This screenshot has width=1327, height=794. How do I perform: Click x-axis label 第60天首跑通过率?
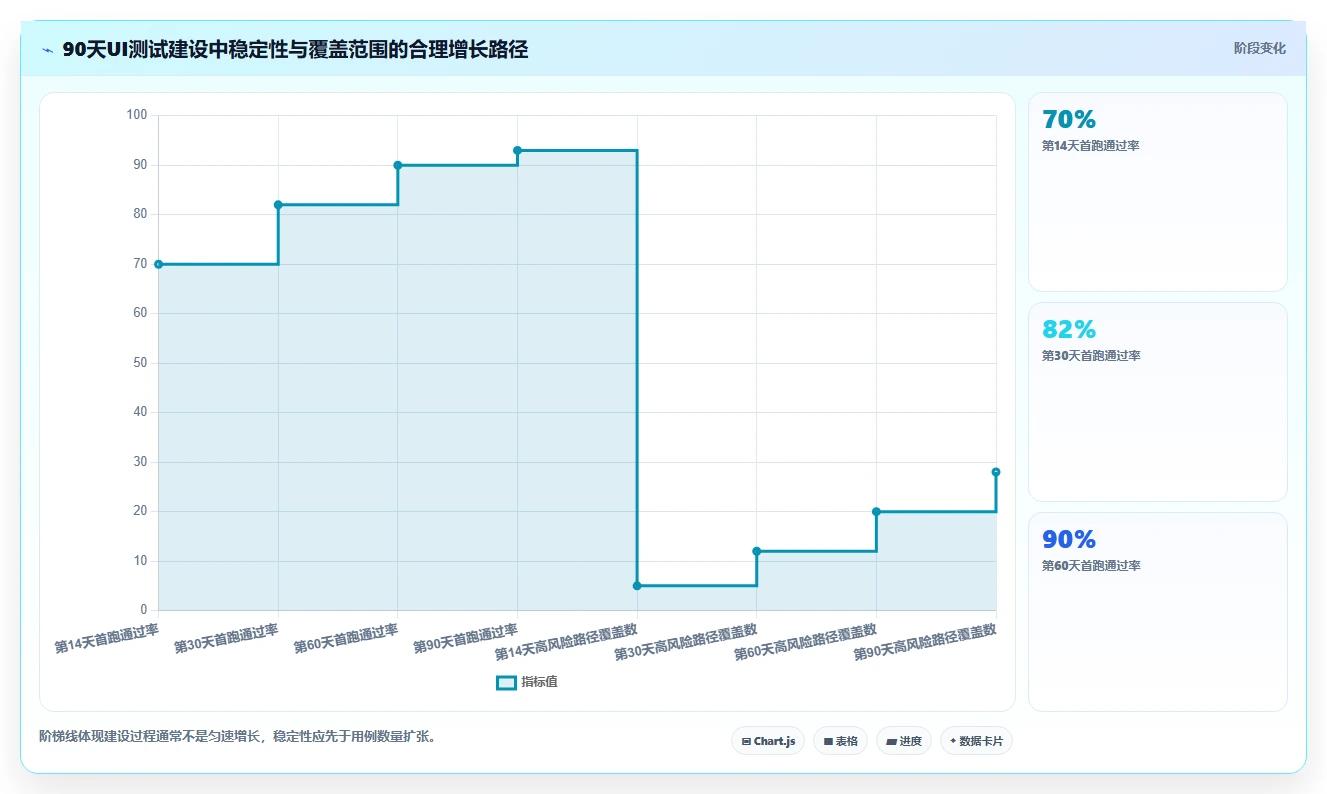[x=346, y=639]
